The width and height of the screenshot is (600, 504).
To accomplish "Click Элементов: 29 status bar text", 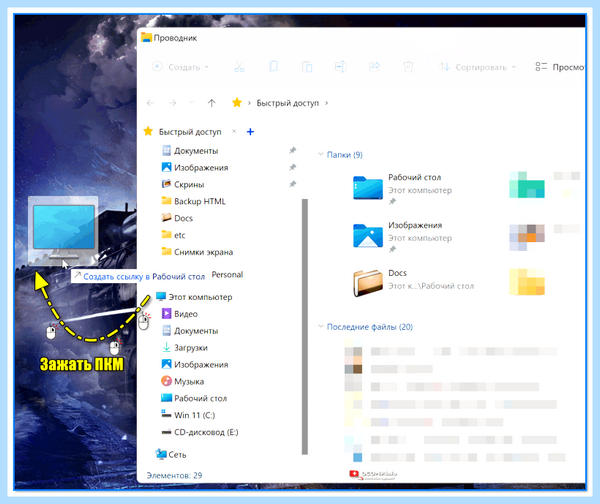I will pos(174,475).
